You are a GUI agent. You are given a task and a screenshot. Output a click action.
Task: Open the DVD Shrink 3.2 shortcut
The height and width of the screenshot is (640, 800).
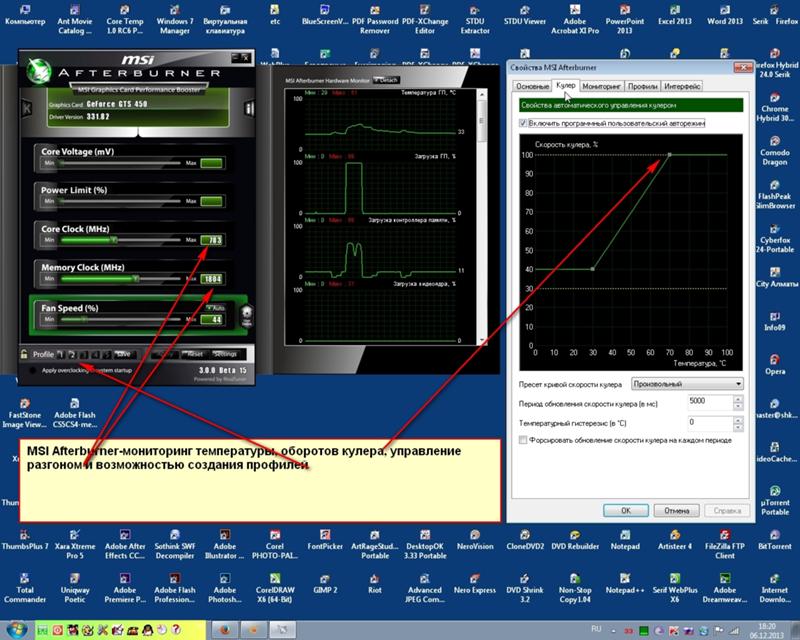coord(524,587)
